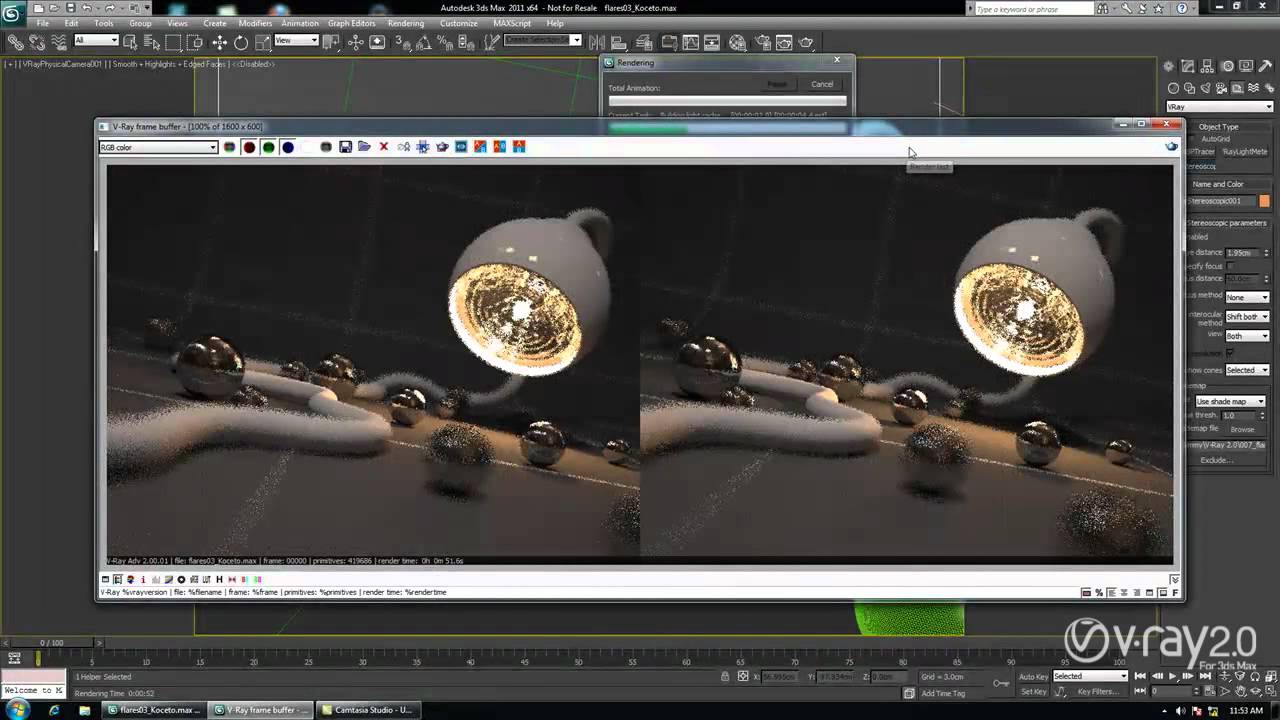Select the Select and Rotate tool
Image resolution: width=1280 pixels, height=720 pixels.
pos(241,42)
